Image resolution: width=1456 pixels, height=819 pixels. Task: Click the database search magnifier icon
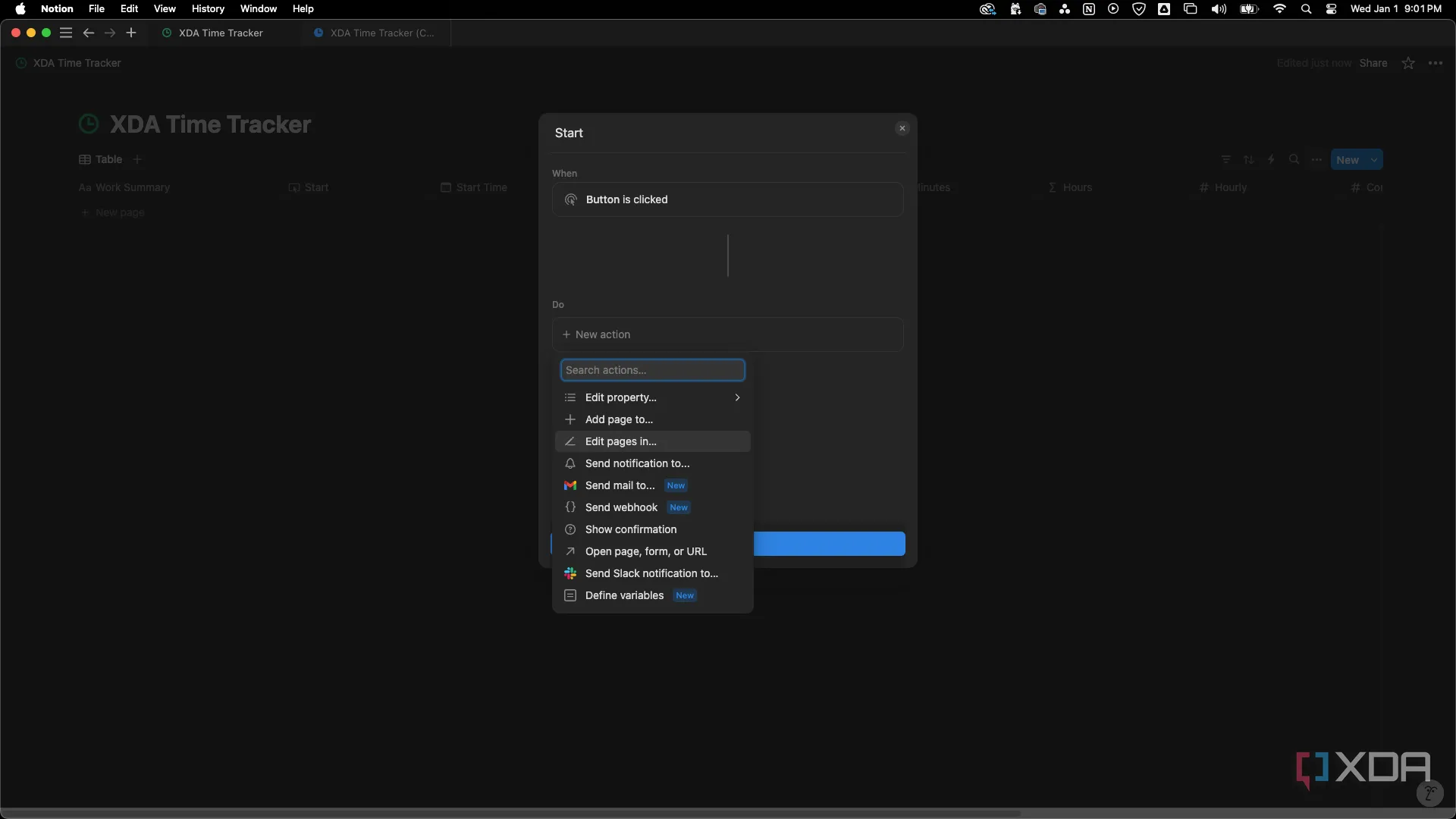coord(1294,159)
